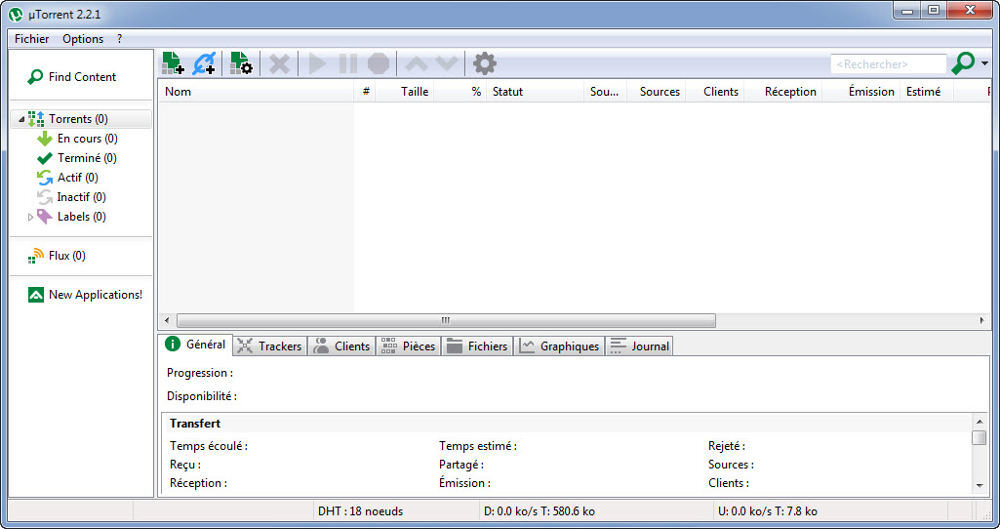Image resolution: width=1000 pixels, height=529 pixels.
Task: Select Find Content in the sidebar
Action: click(x=71, y=77)
